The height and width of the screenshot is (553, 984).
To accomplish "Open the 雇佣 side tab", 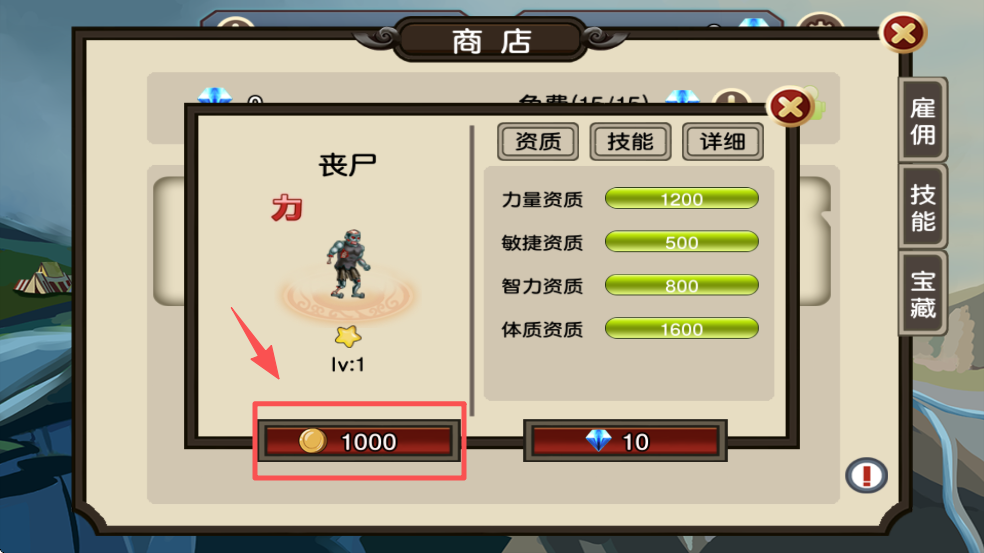I will click(x=922, y=121).
